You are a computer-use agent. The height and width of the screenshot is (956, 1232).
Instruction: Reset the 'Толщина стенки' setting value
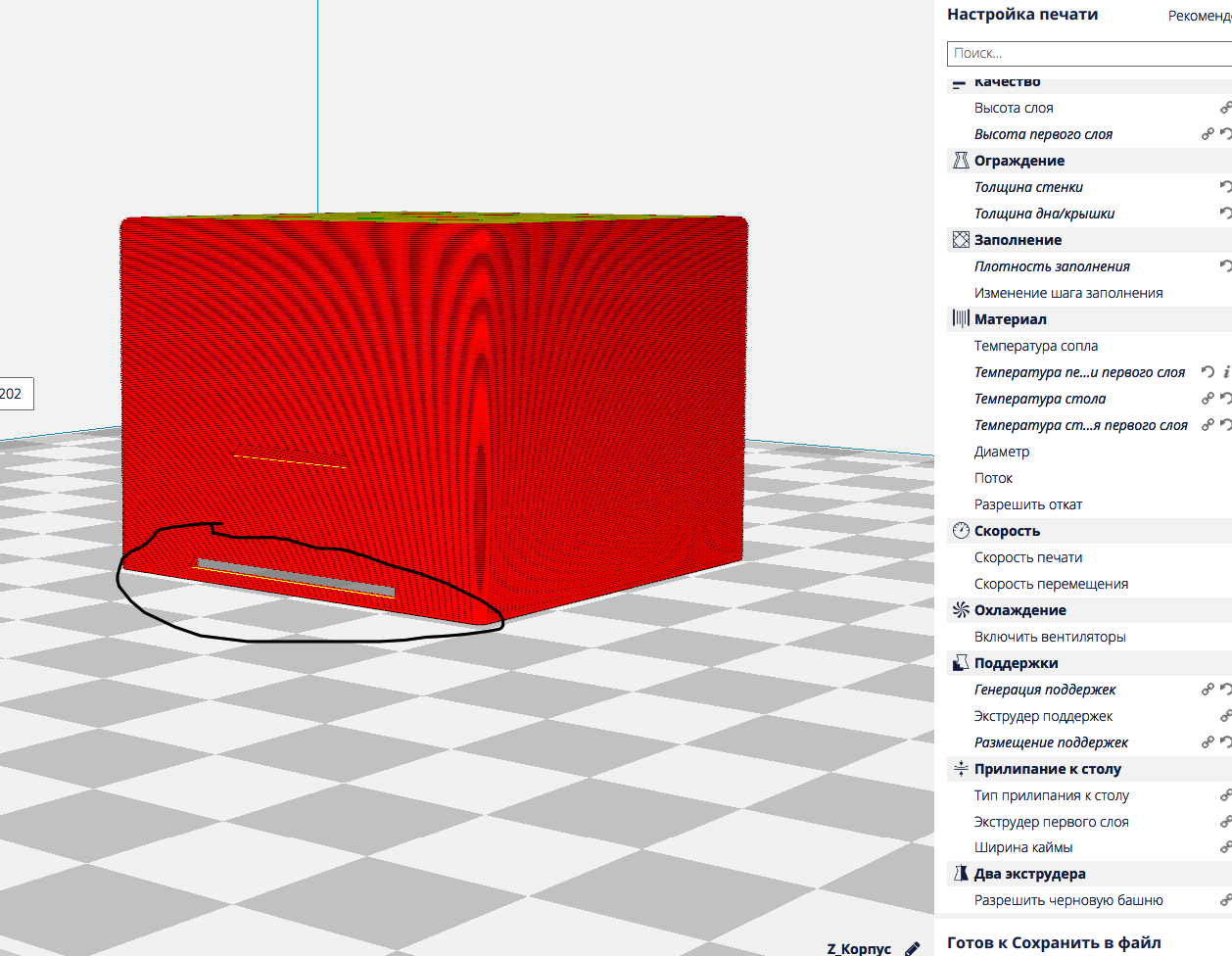point(1225,187)
